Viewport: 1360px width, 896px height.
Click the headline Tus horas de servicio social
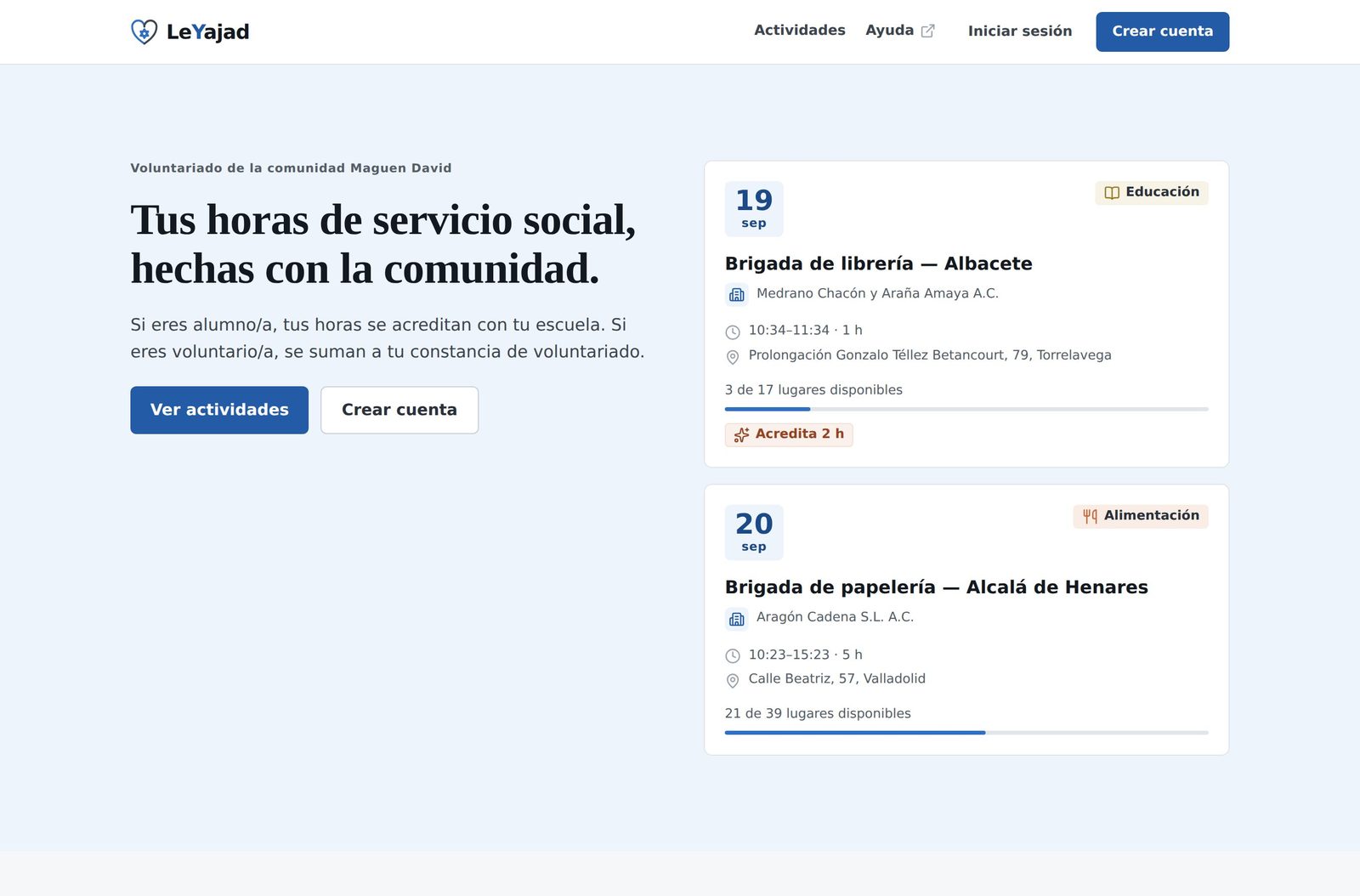pos(383,244)
